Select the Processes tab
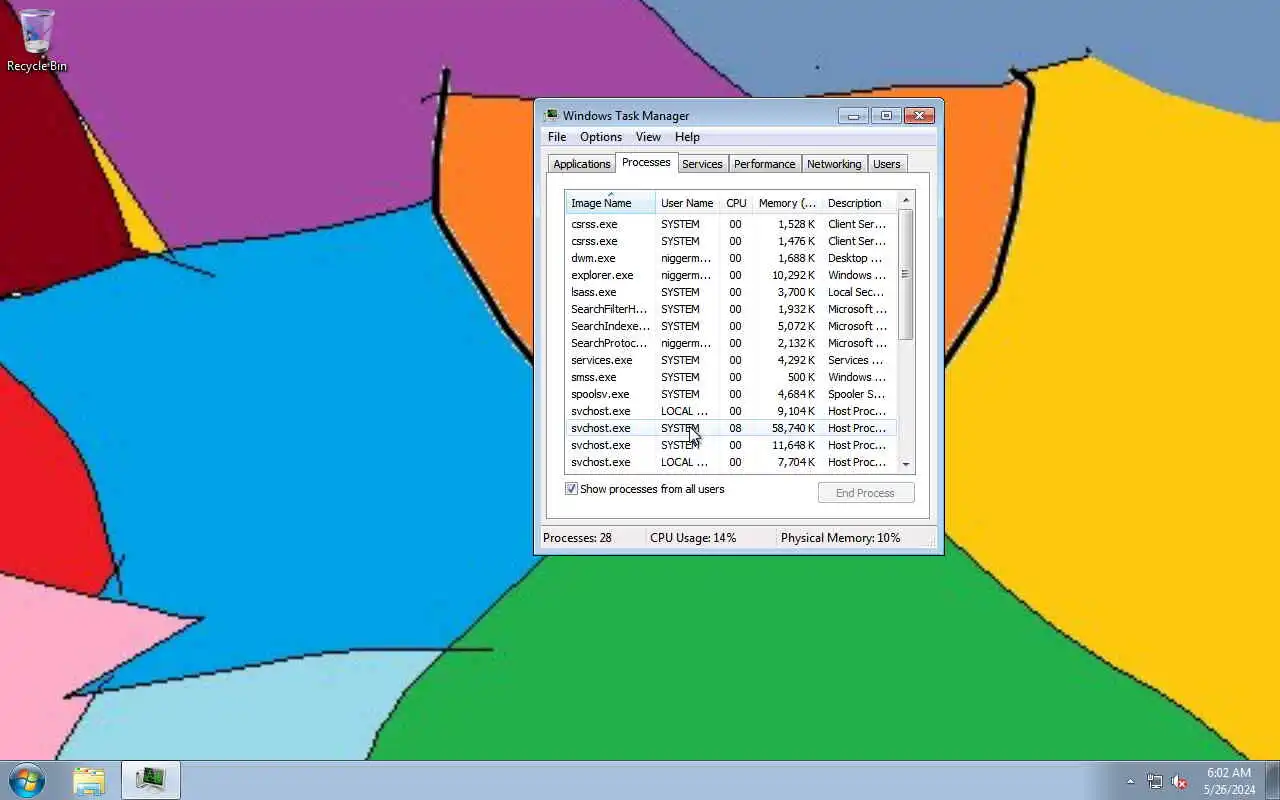The width and height of the screenshot is (1280, 800). click(646, 162)
